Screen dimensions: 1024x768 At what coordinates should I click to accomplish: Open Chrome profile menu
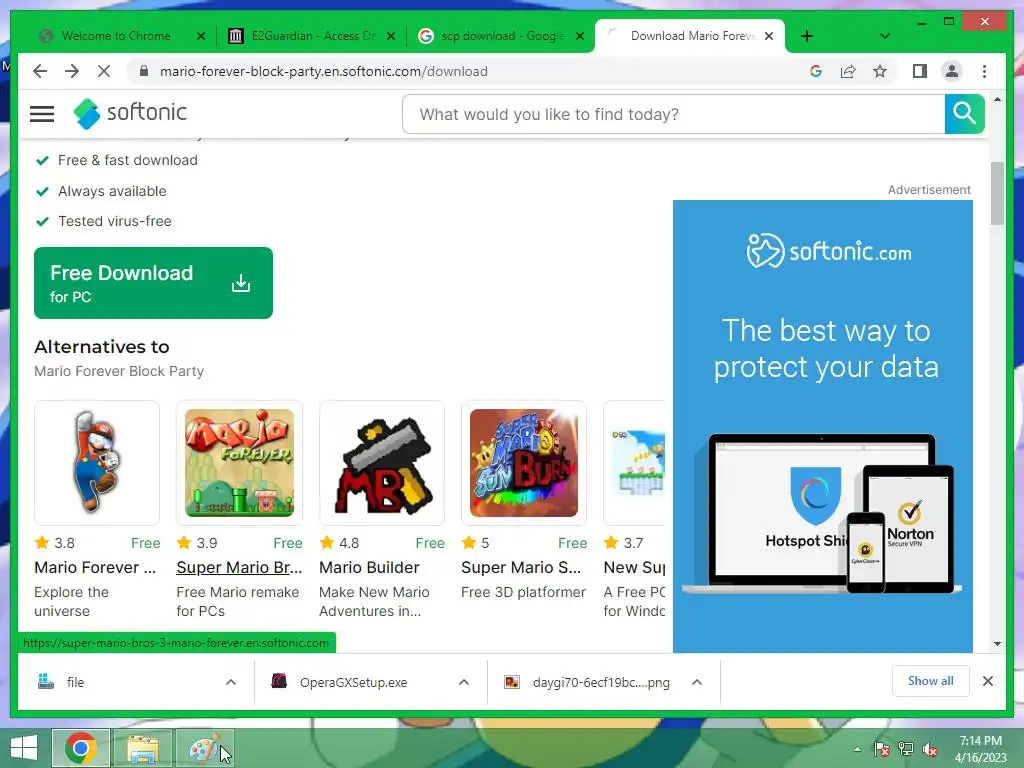pyautogui.click(x=952, y=71)
